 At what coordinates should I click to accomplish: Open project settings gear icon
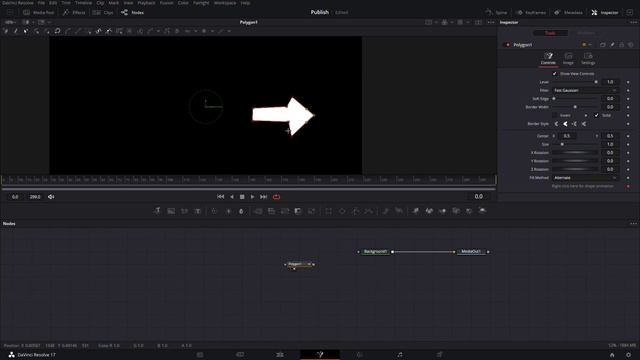(x=629, y=355)
